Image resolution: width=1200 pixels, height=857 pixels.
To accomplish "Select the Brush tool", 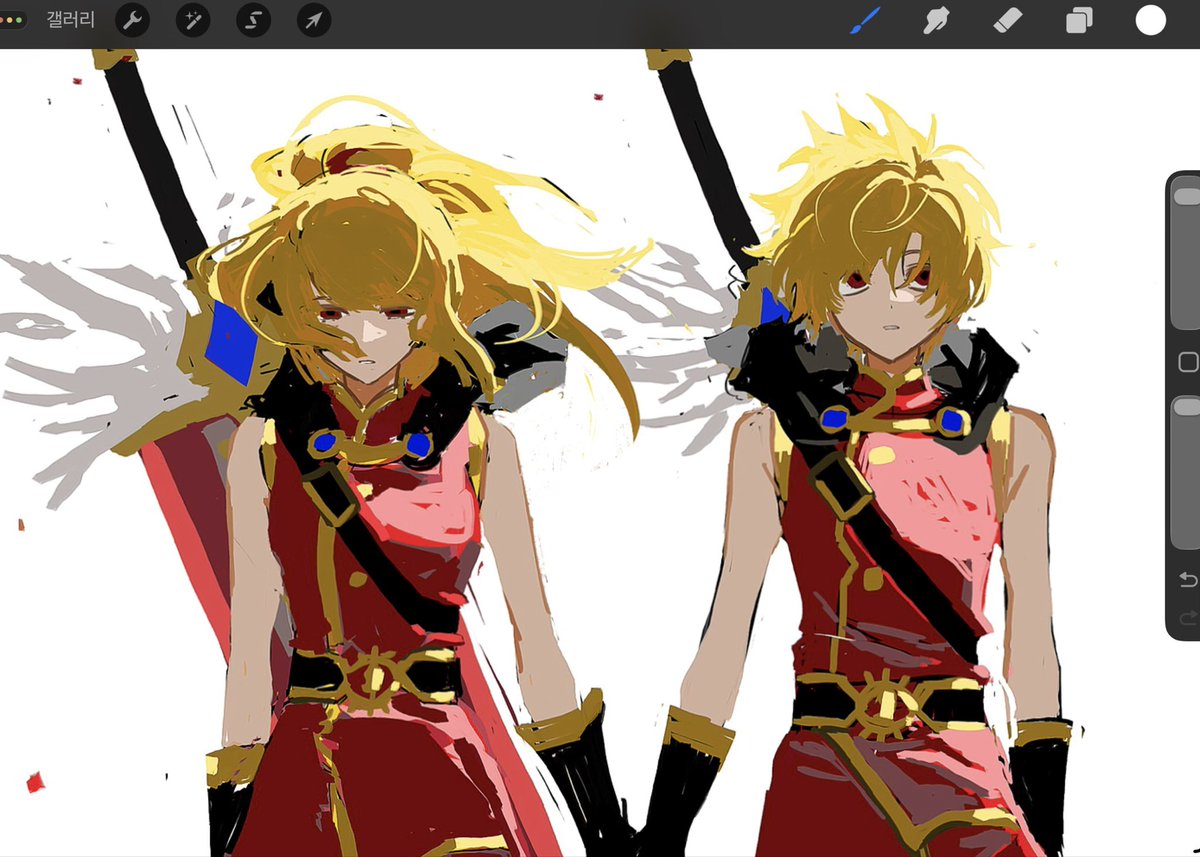I will pyautogui.click(x=865, y=20).
